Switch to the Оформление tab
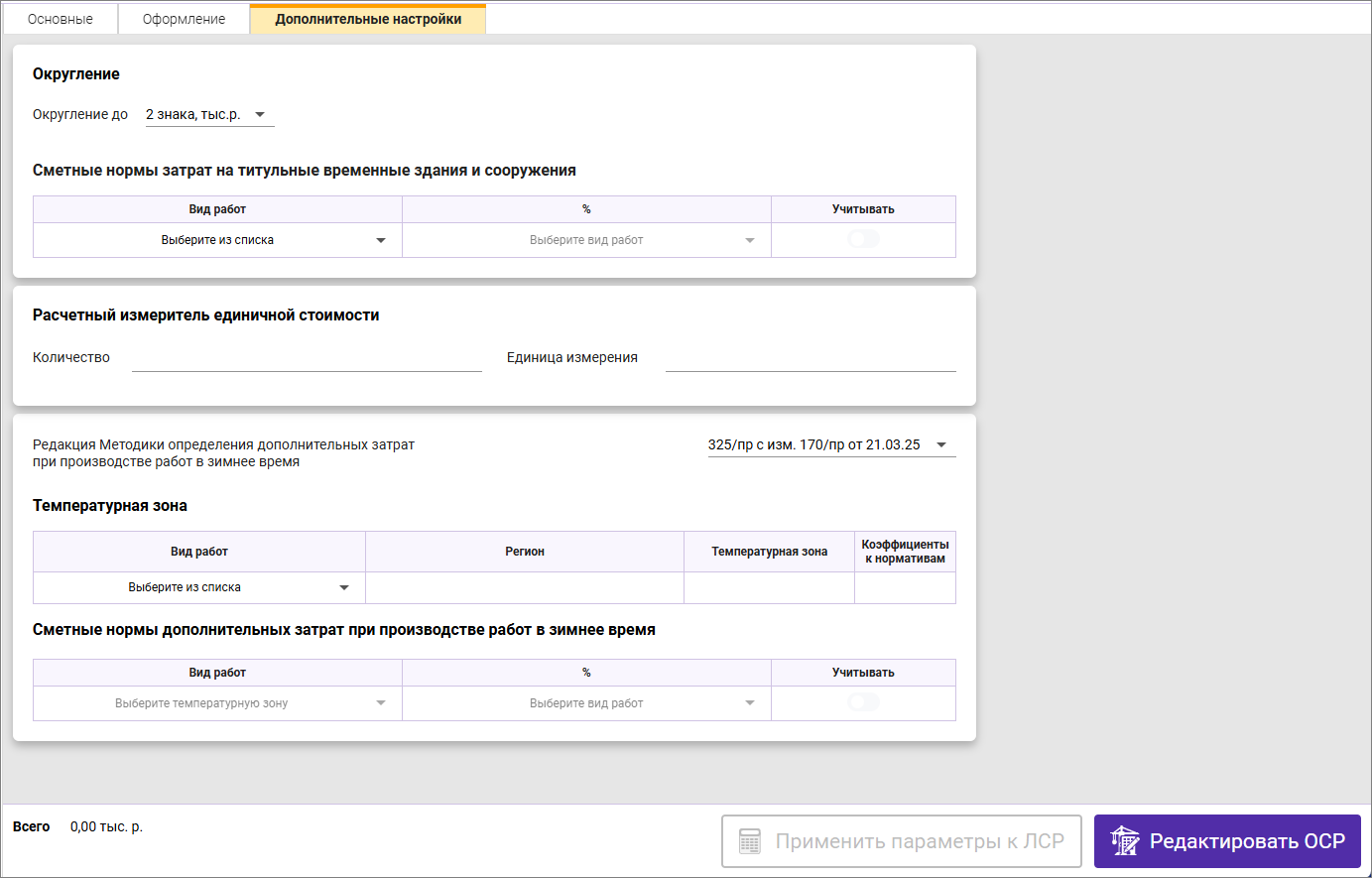 (184, 19)
